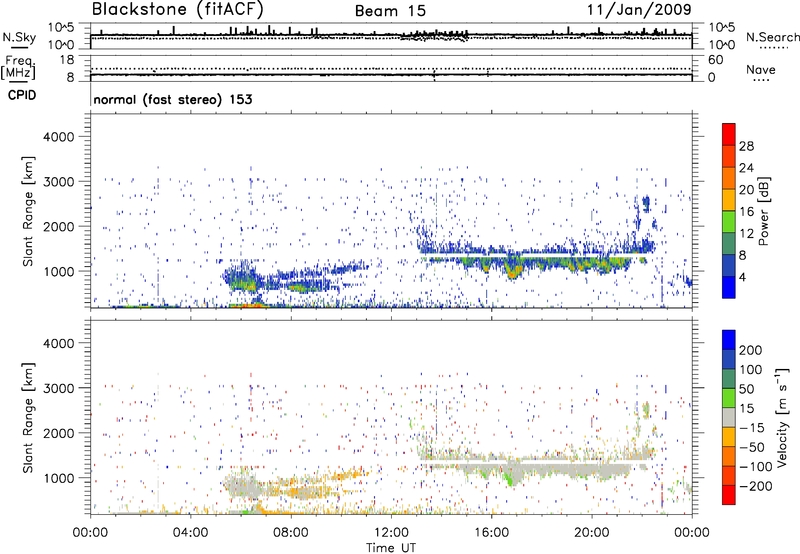Click 'Slant Range [km]' label of velocity panel
This screenshot has height=554, width=800.
[x=28, y=418]
